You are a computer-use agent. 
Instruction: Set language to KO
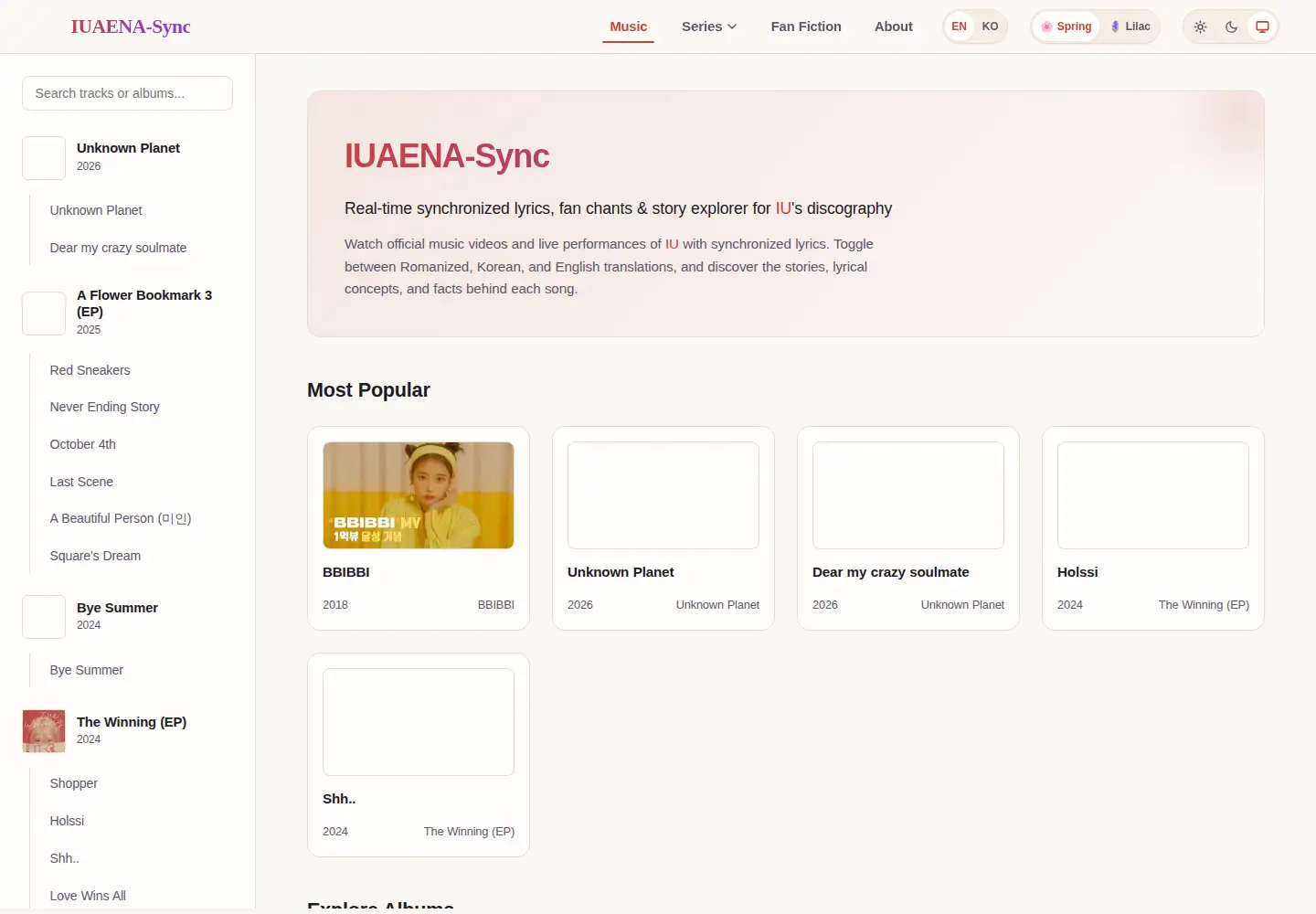[990, 27]
